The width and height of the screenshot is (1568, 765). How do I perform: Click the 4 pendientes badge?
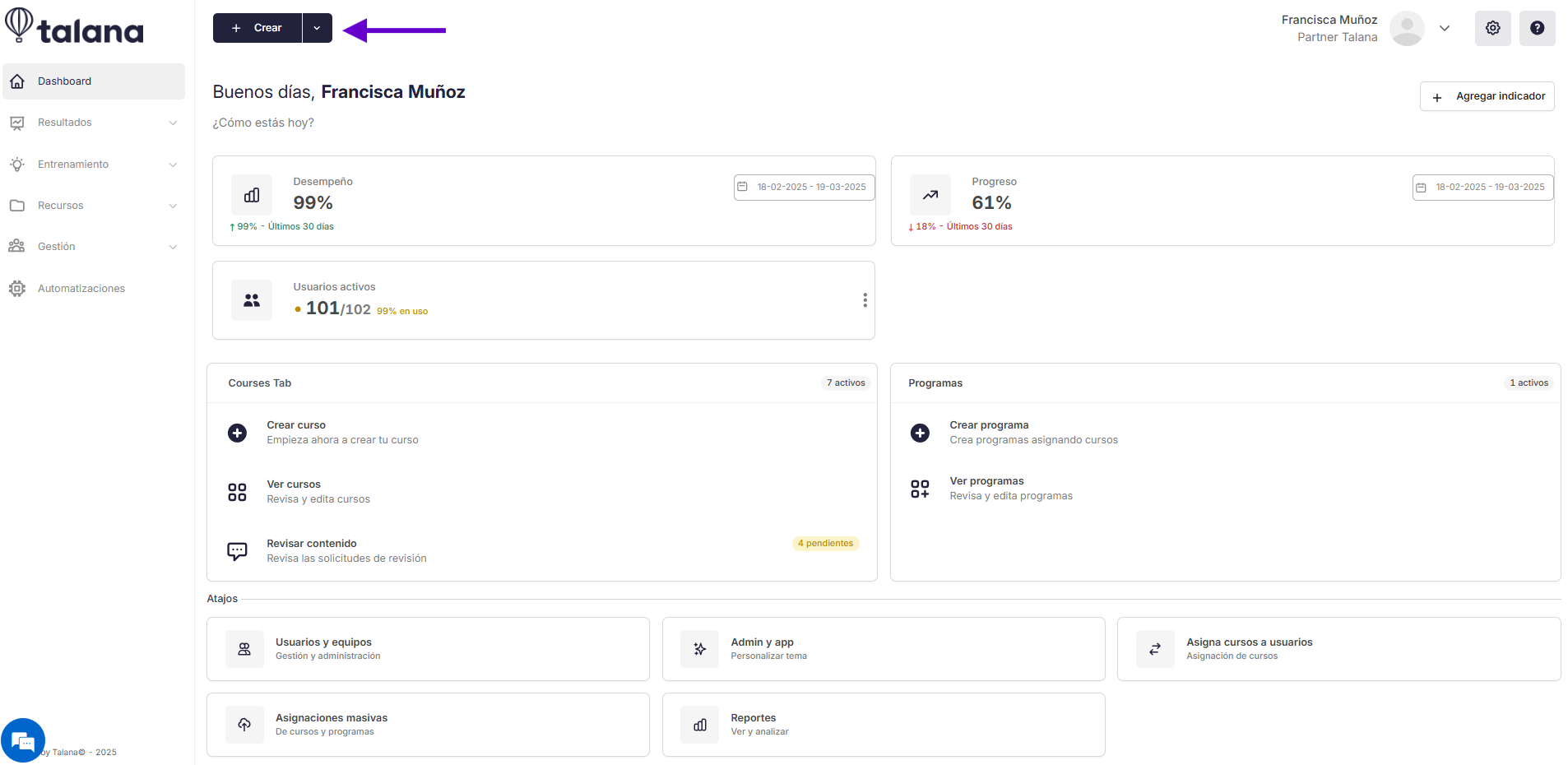pos(825,544)
